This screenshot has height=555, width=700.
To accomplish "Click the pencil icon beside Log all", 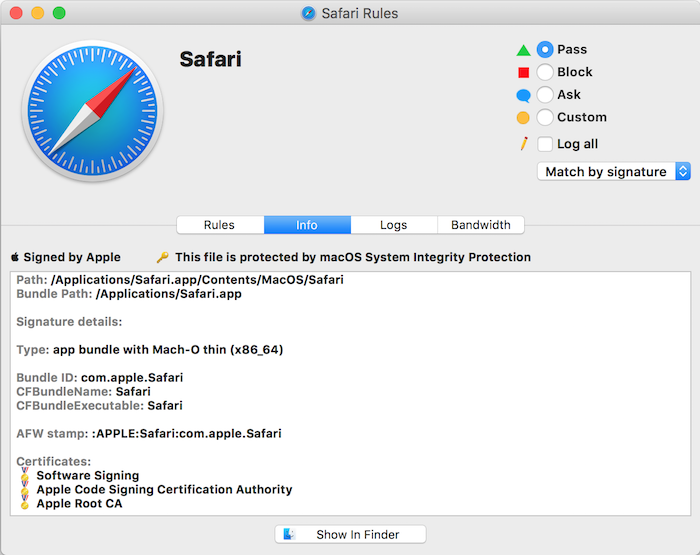I will coord(524,144).
